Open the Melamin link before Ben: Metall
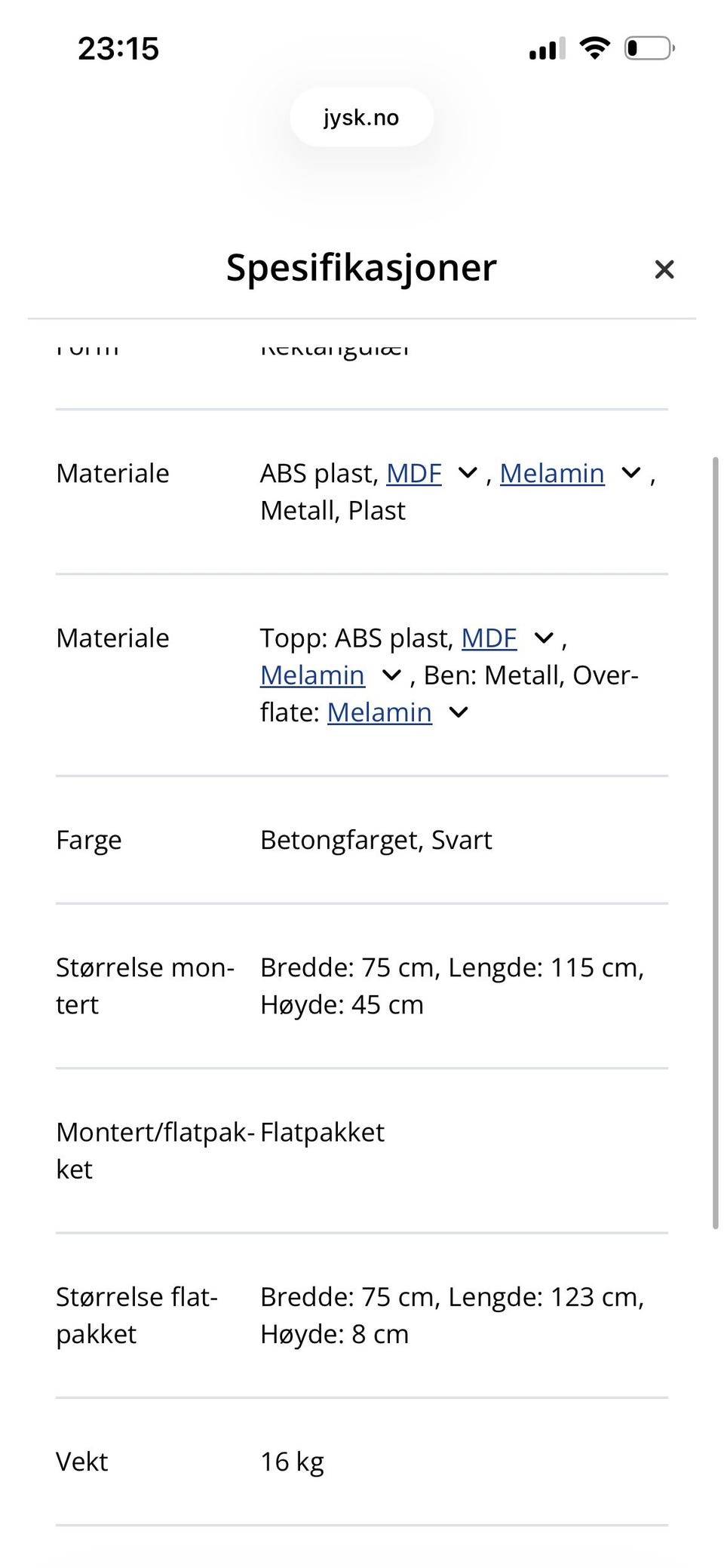This screenshot has height=1568, width=724. coord(312,675)
